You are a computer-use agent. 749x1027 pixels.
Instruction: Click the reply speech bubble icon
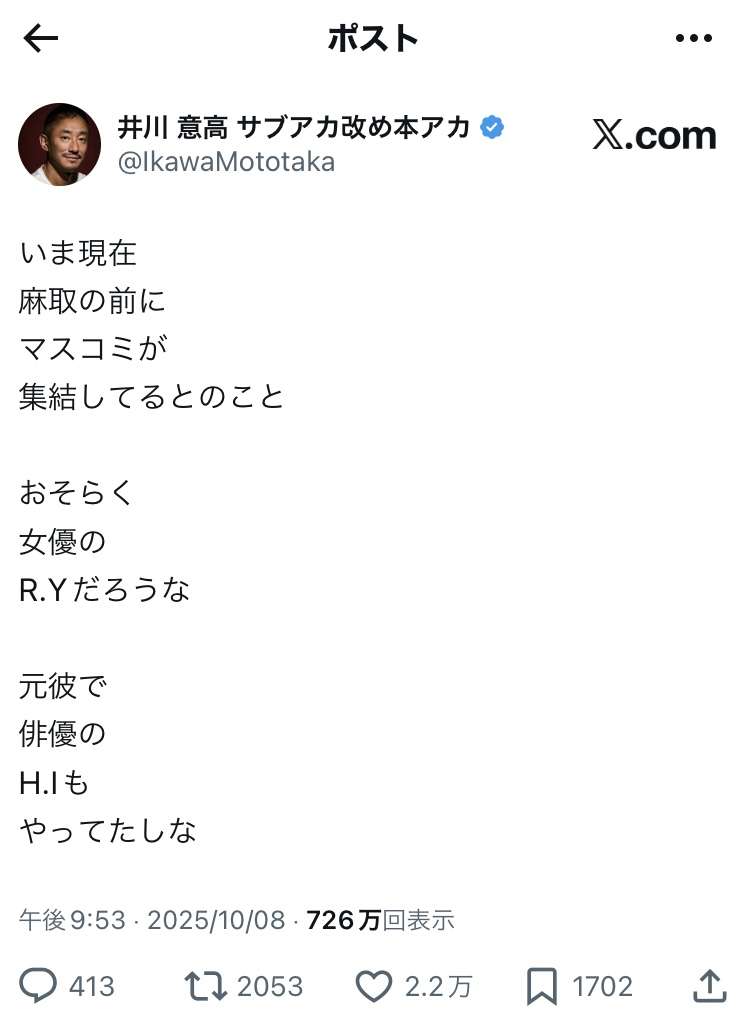click(39, 986)
